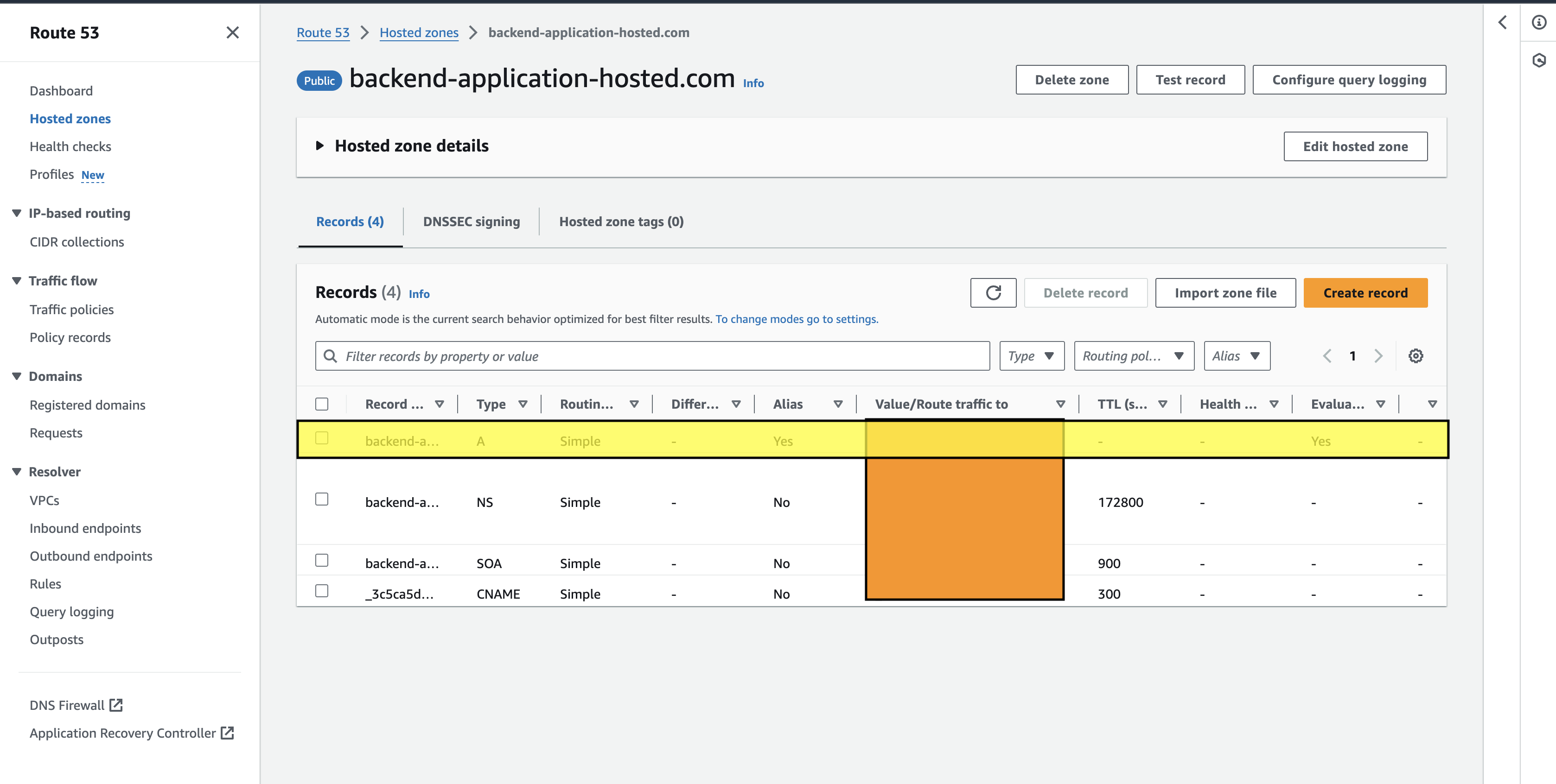Image resolution: width=1556 pixels, height=784 pixels.
Task: Click the left collapse panel arrow icon
Action: click(x=1502, y=21)
